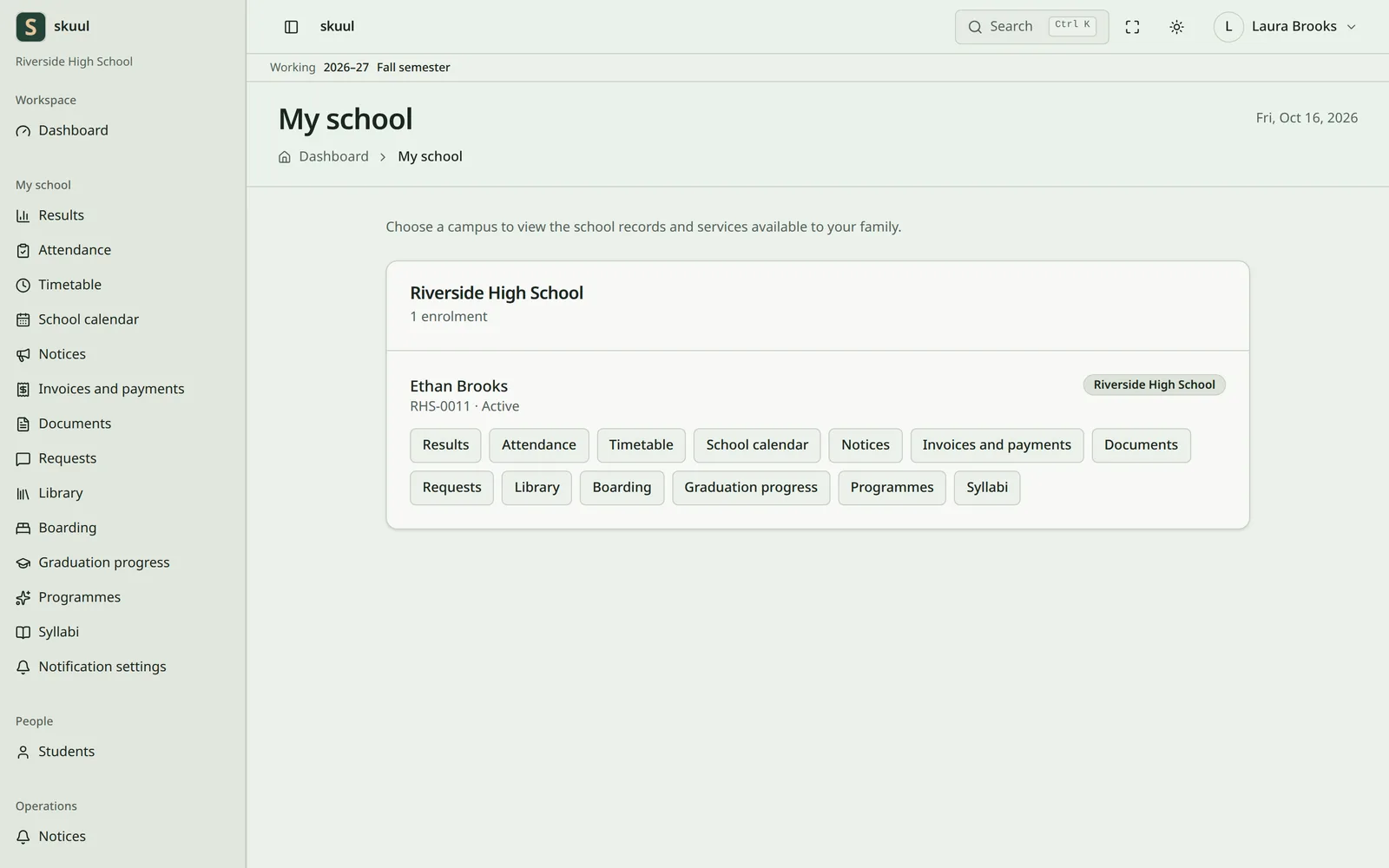Click the Programmes sparkle icon in sidebar

[x=23, y=598]
